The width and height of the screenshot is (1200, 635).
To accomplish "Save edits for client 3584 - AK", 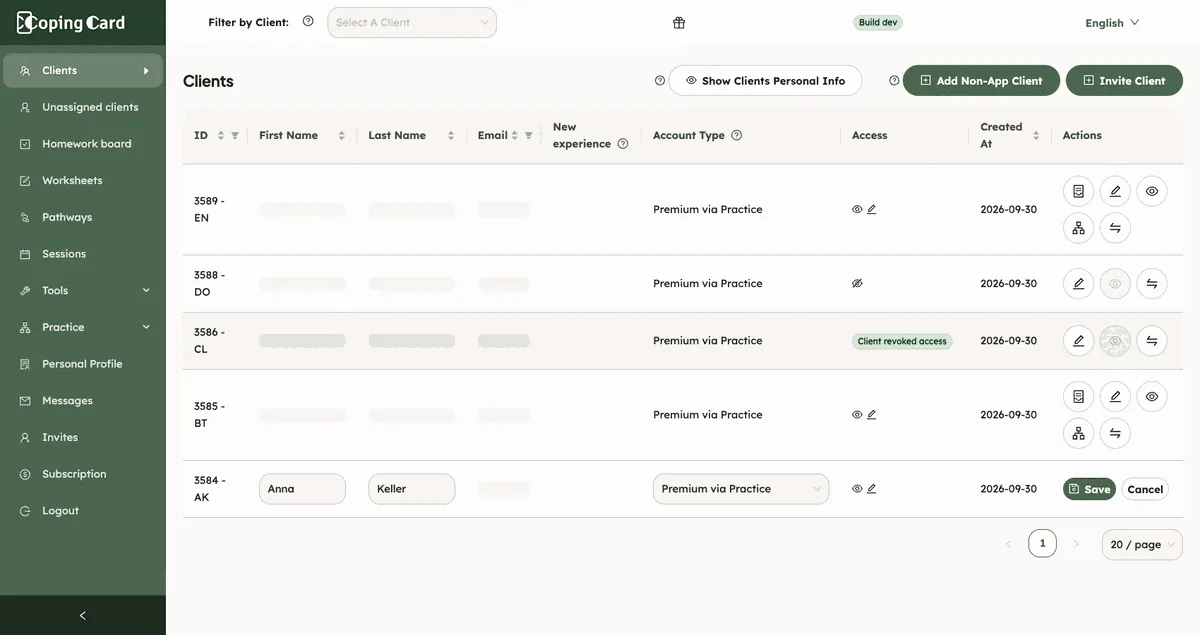I will [1089, 489].
